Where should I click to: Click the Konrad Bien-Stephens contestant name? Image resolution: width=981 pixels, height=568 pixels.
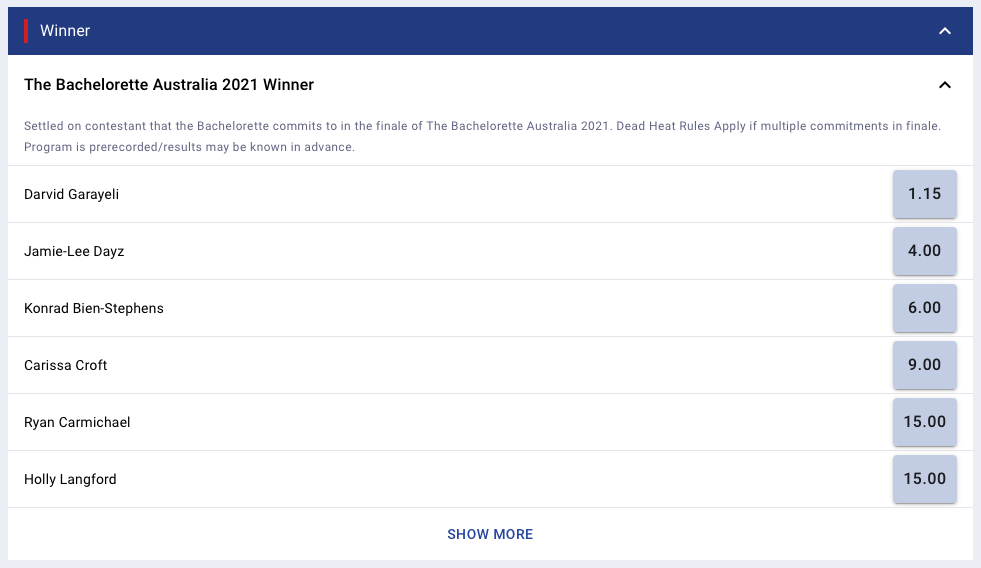tap(94, 308)
